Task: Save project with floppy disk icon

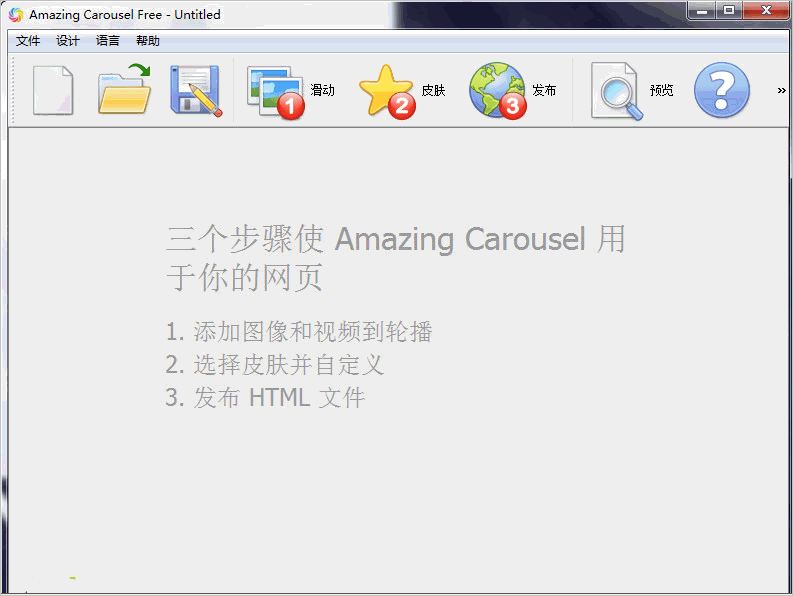Action: (x=196, y=90)
